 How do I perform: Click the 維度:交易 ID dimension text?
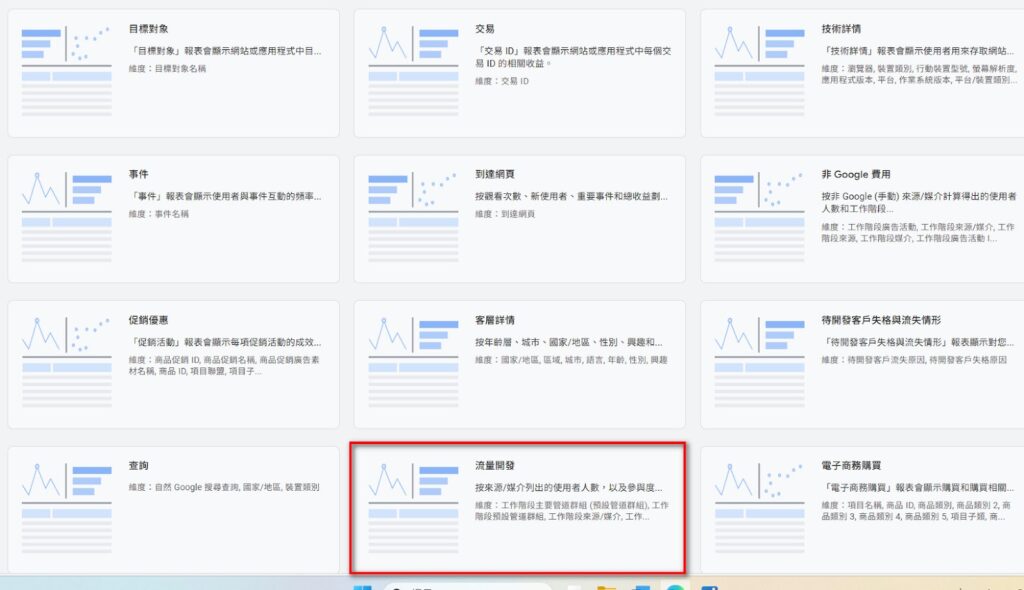502,81
